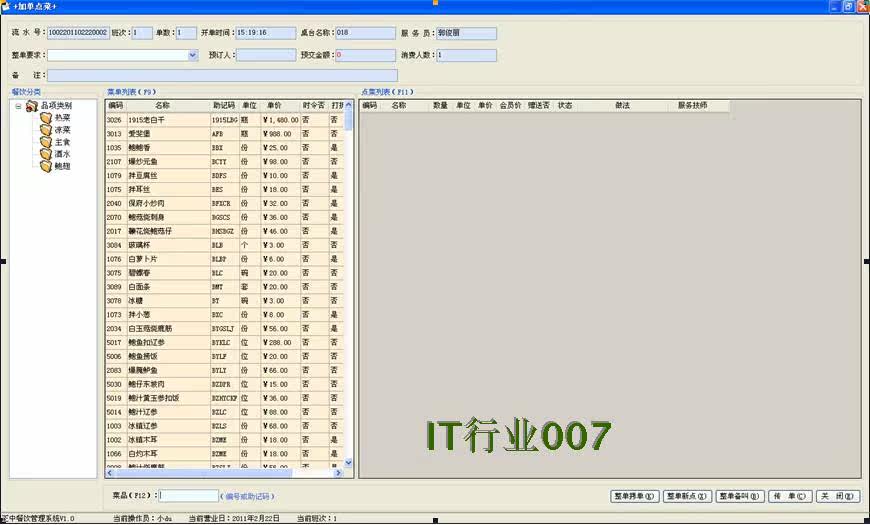Click the 备注 remarks field
The height and width of the screenshot is (525, 870).
222,75
